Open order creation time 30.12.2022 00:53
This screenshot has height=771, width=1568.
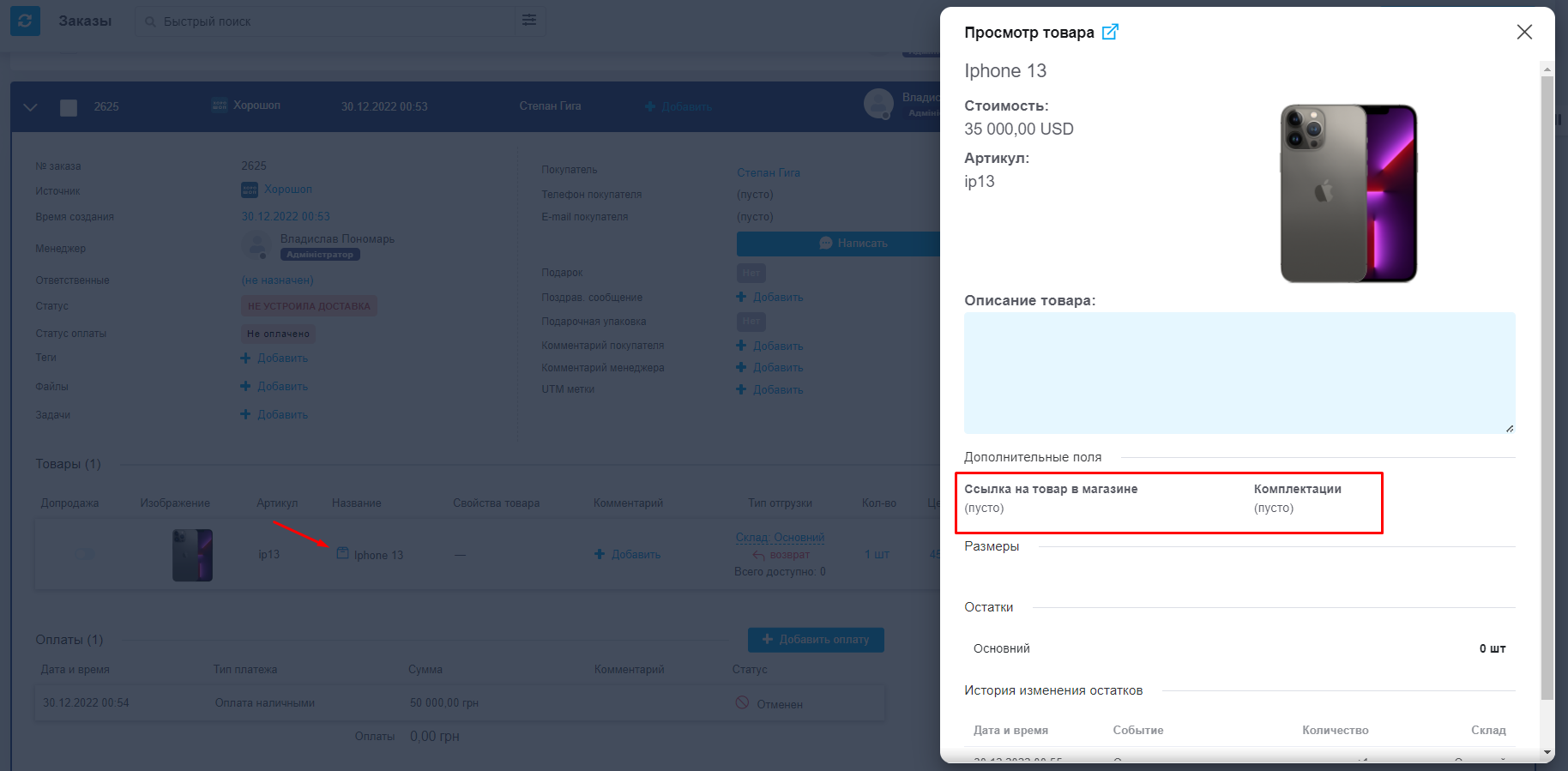click(x=286, y=217)
